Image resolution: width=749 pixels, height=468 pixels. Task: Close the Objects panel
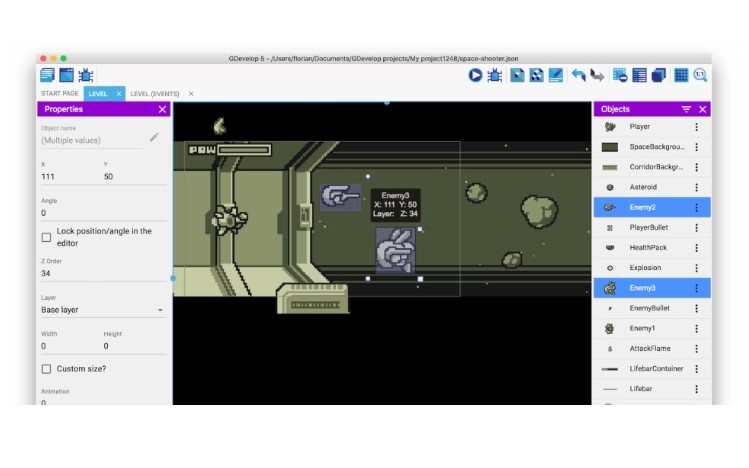pyautogui.click(x=703, y=109)
